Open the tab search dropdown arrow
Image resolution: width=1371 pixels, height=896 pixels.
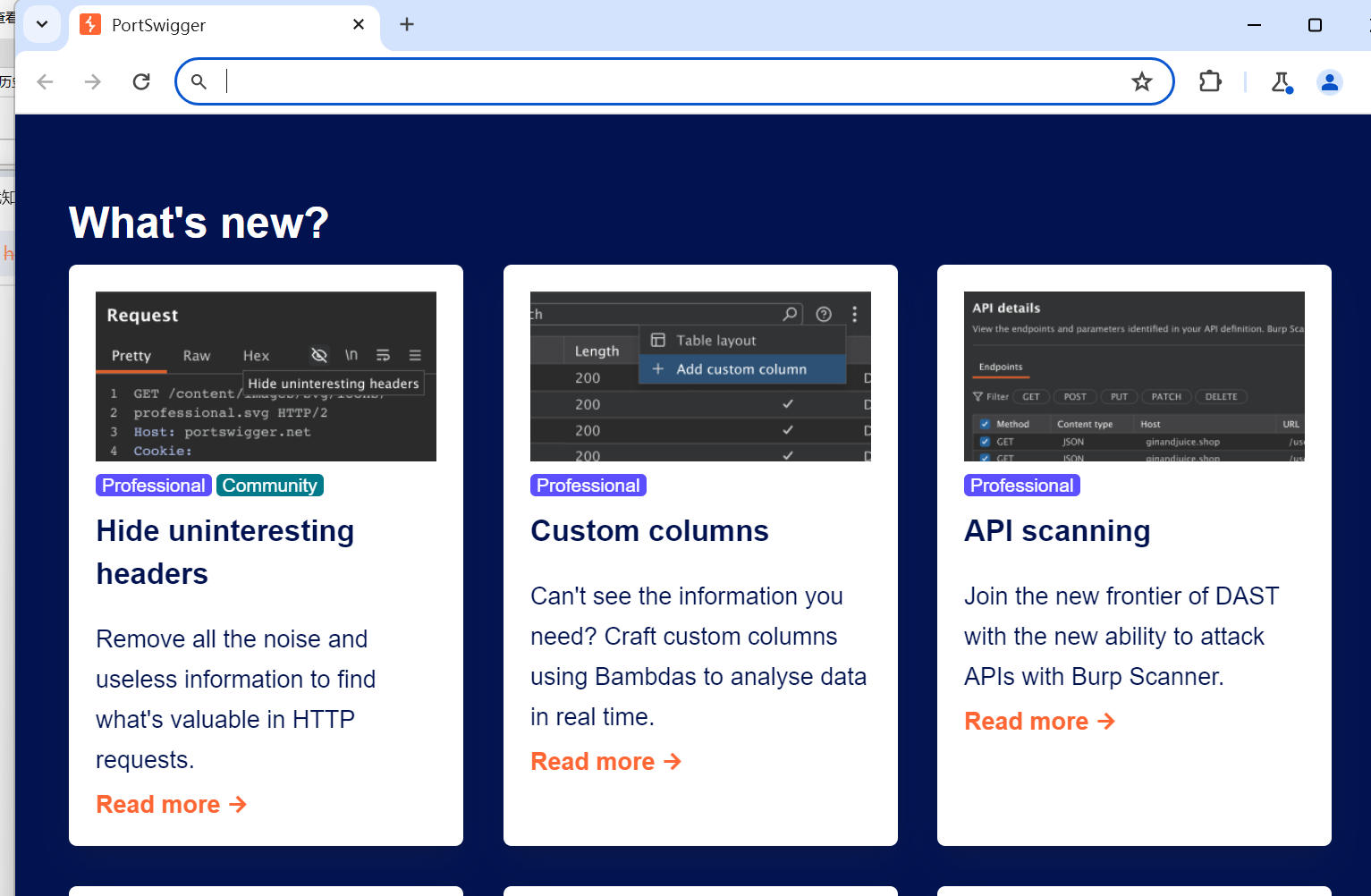click(x=42, y=24)
